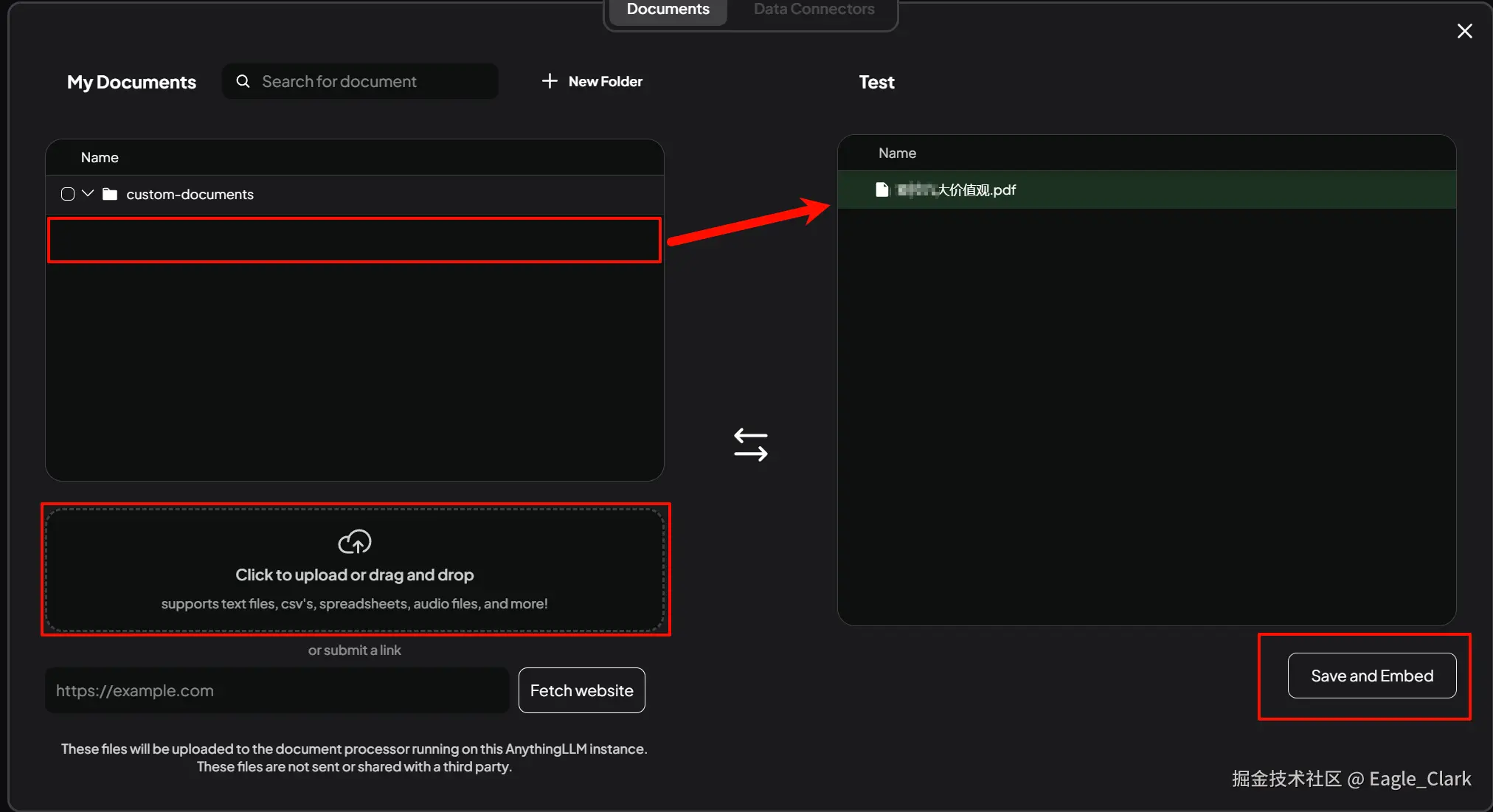Viewport: 1493px width, 812px height.
Task: Check the custom-documents folder checkbox
Action: (x=68, y=194)
